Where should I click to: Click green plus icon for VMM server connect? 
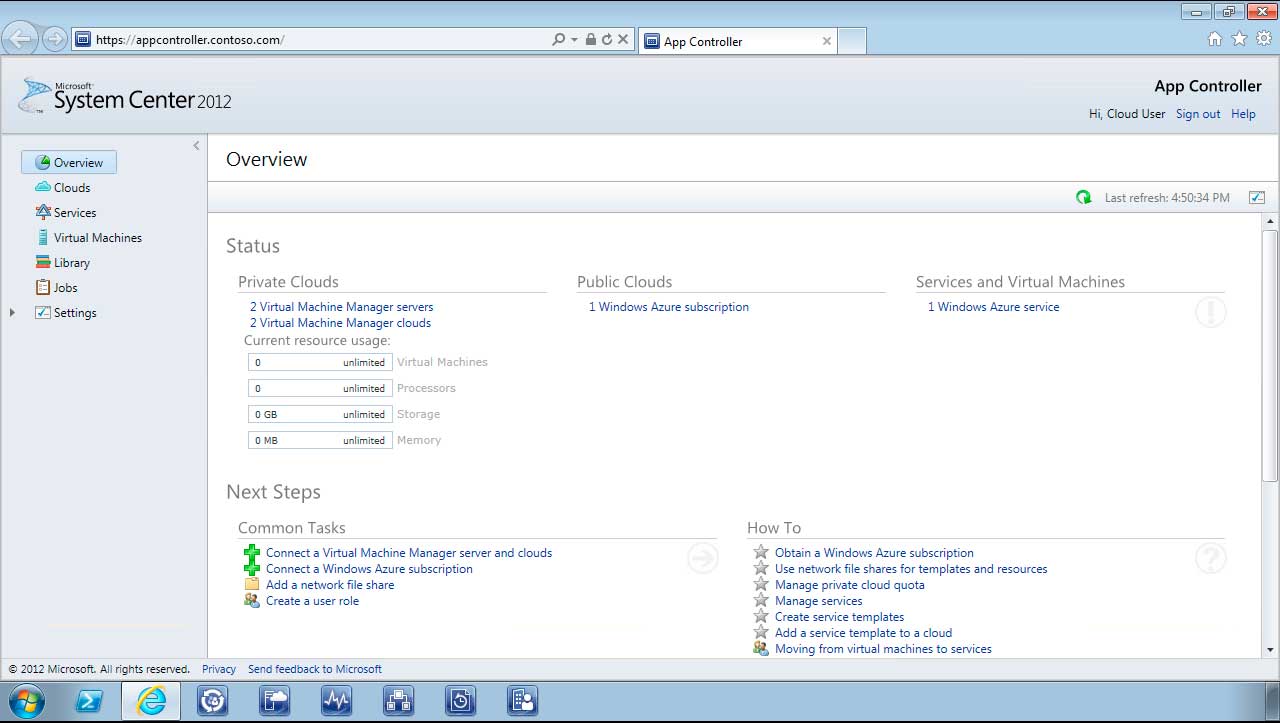252,553
